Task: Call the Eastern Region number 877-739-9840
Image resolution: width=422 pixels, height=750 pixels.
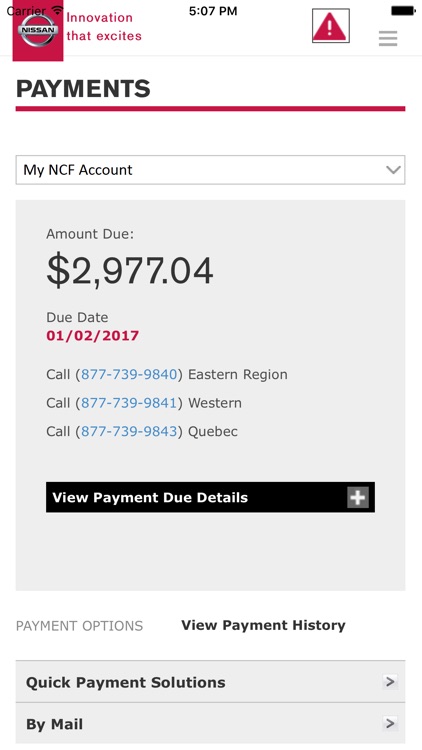Action: pyautogui.click(x=129, y=374)
